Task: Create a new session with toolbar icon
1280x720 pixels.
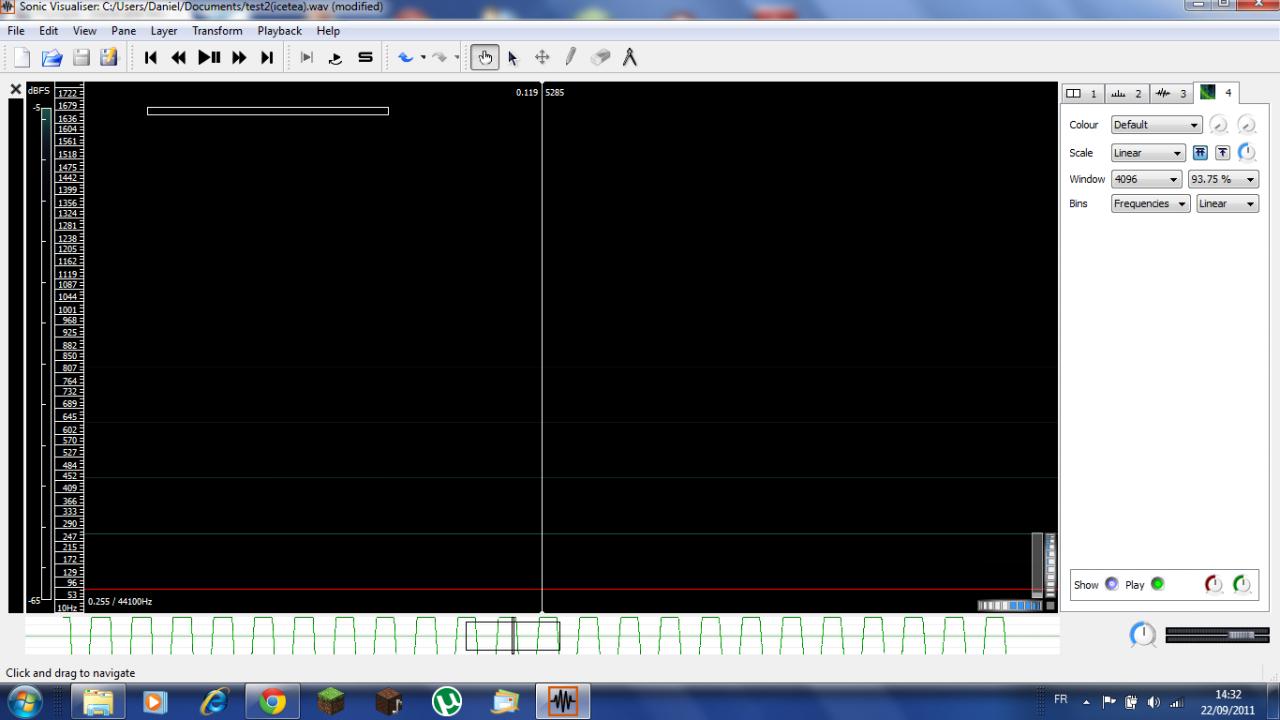Action: pyautogui.click(x=22, y=58)
